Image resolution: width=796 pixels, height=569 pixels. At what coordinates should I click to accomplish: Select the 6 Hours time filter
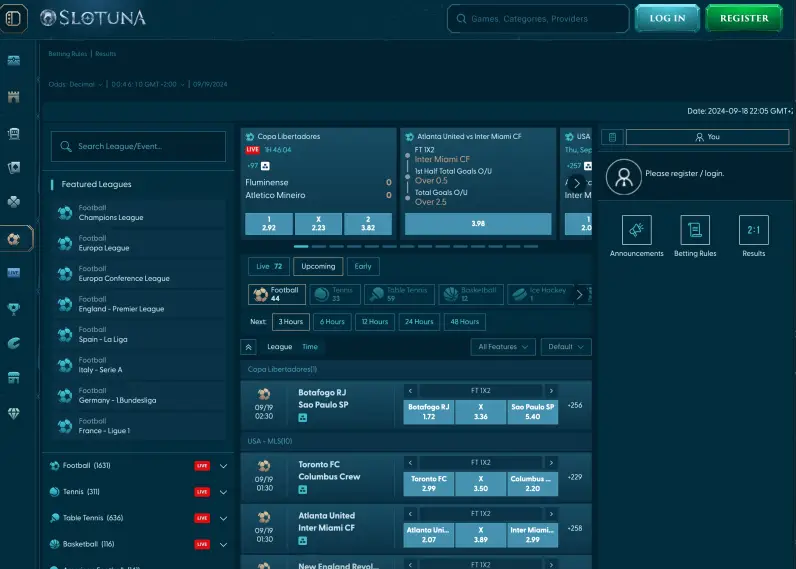(x=331, y=322)
